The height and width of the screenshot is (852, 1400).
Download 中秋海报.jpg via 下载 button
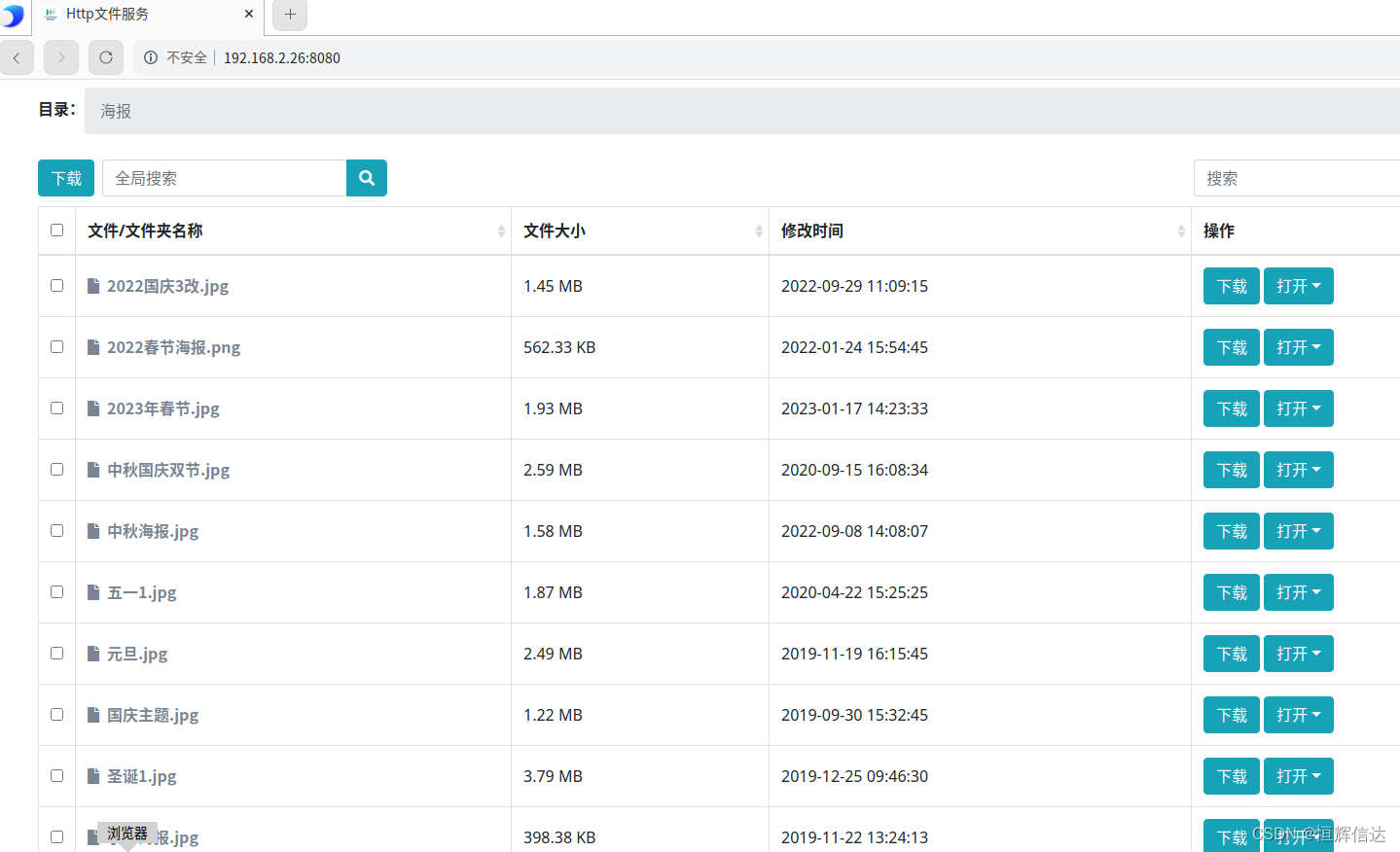coord(1232,531)
